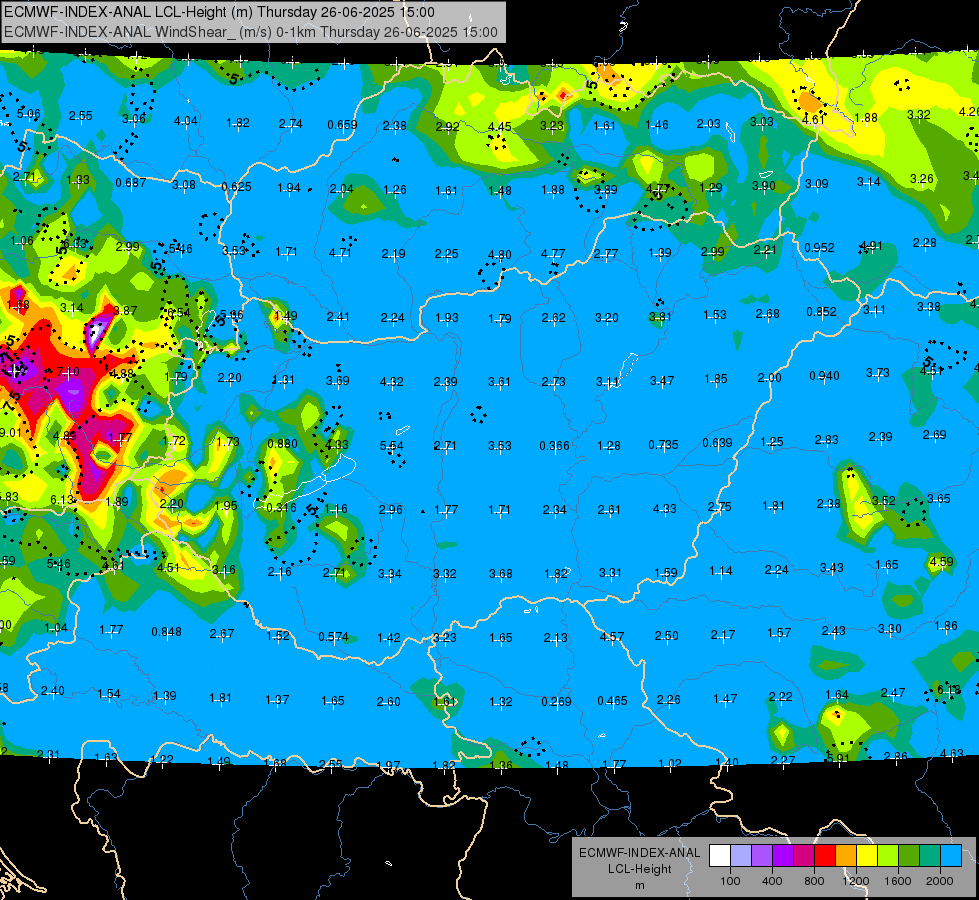Click the wind shear value 5.06

pos(29,114)
